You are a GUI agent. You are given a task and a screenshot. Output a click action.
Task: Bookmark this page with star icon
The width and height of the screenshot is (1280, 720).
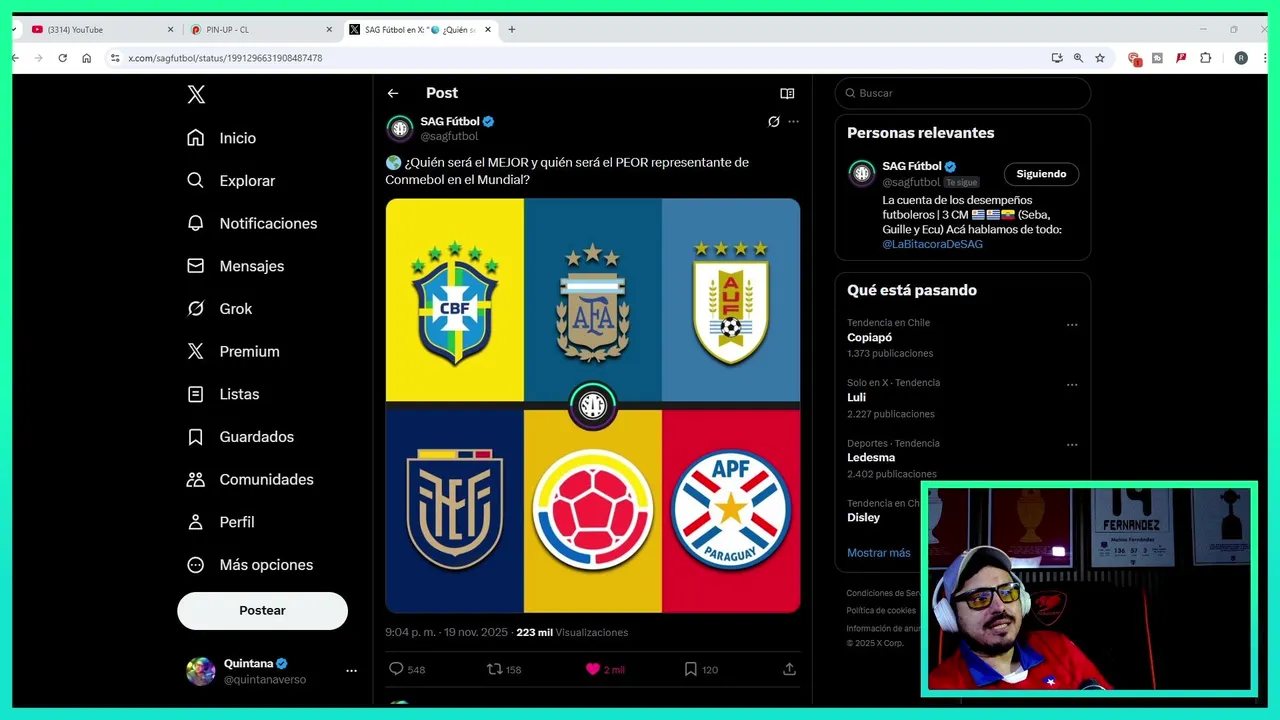click(1100, 58)
